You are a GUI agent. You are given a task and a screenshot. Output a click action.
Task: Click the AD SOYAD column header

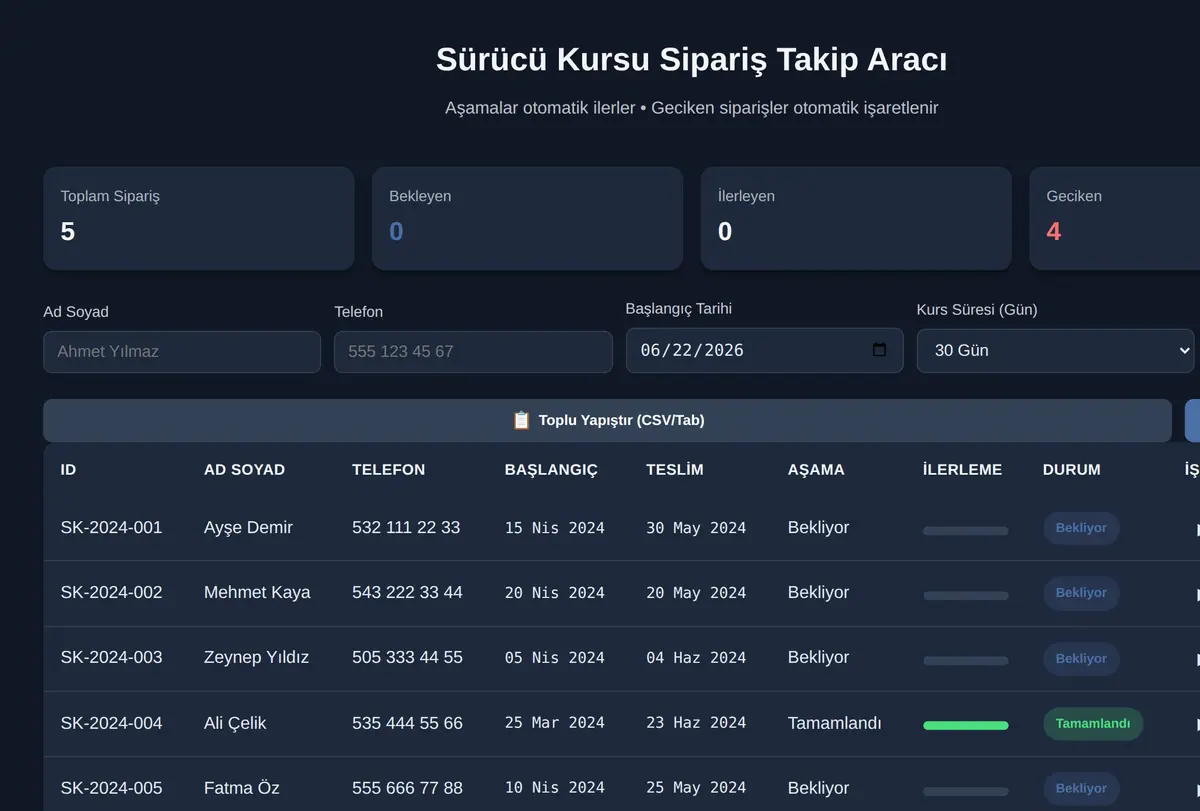pyautogui.click(x=244, y=469)
